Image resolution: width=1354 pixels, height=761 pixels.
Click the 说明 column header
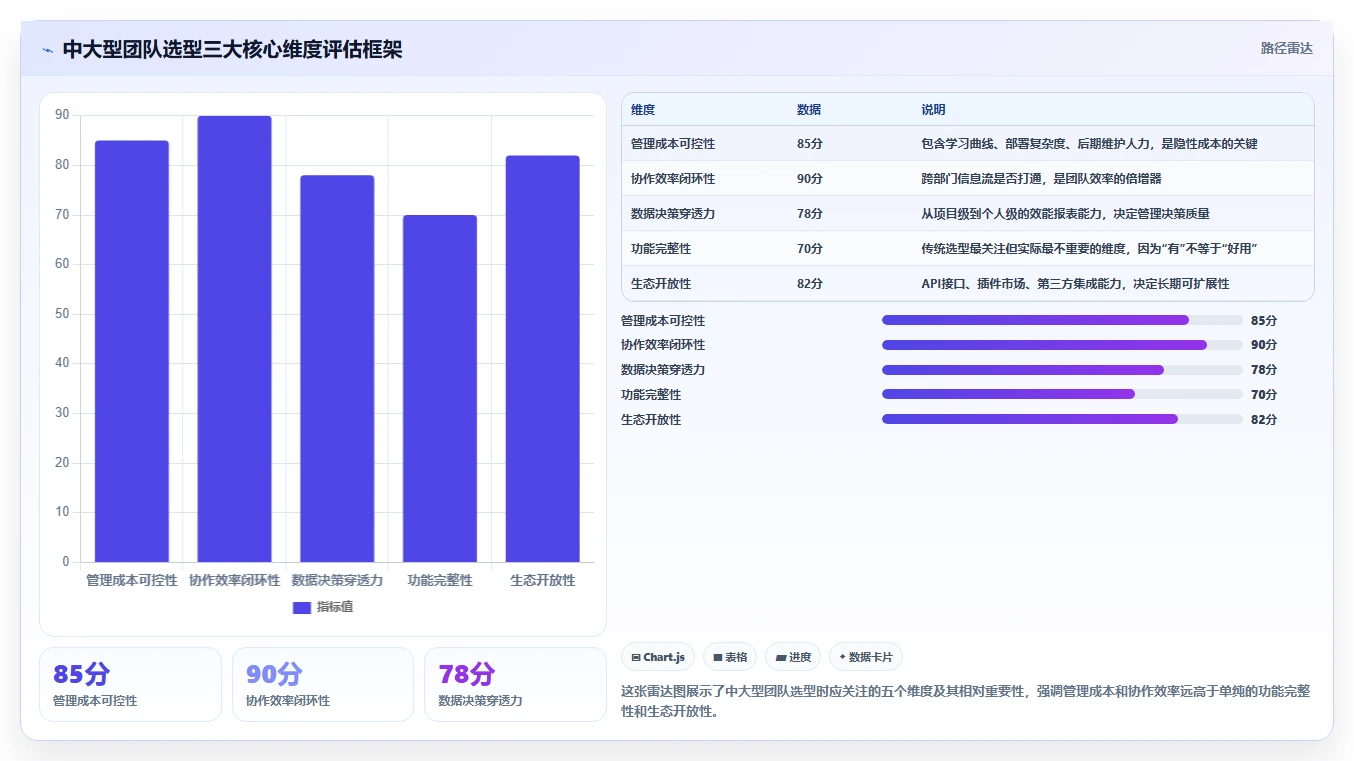tap(933, 110)
